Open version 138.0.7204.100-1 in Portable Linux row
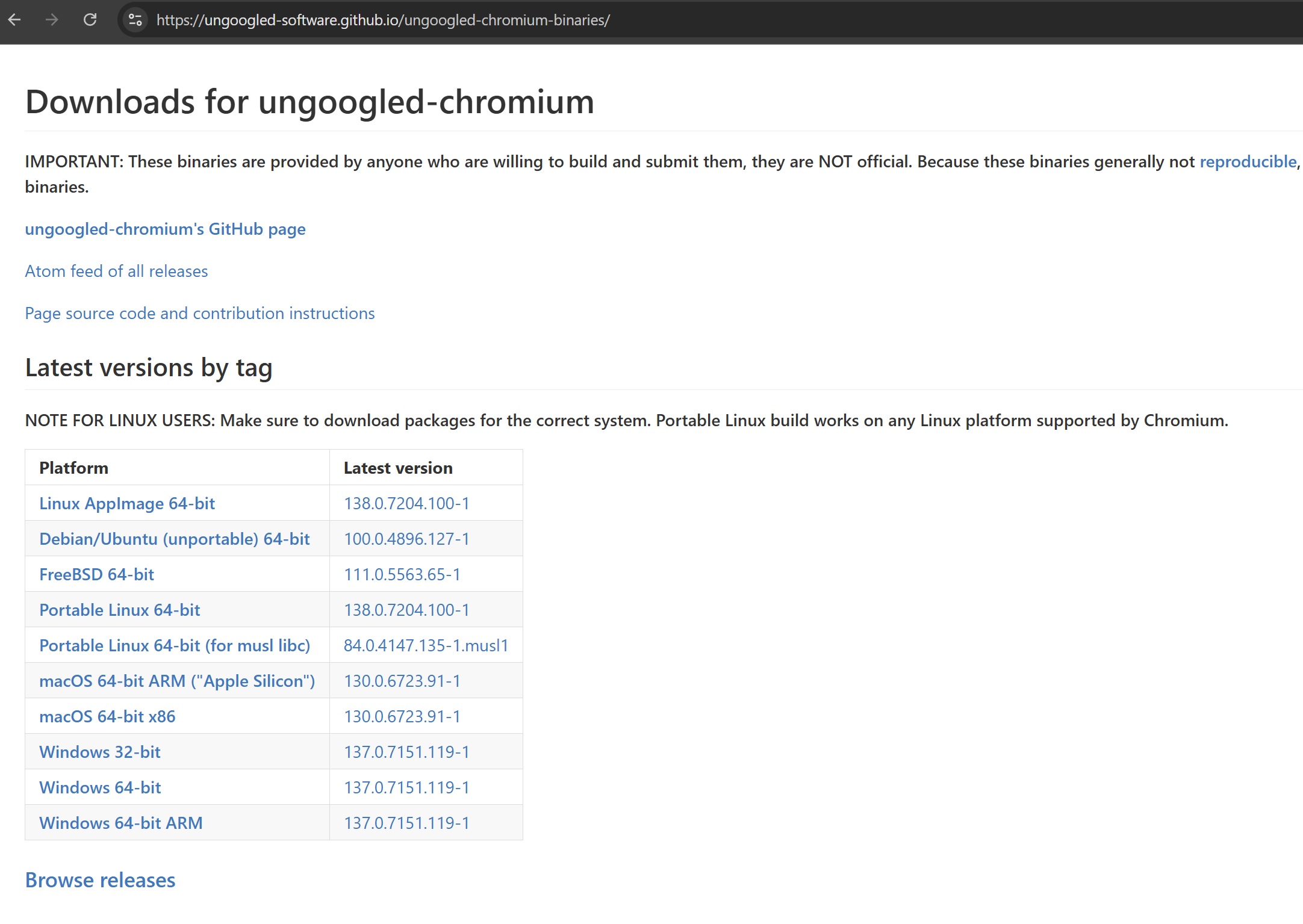 [x=406, y=610]
